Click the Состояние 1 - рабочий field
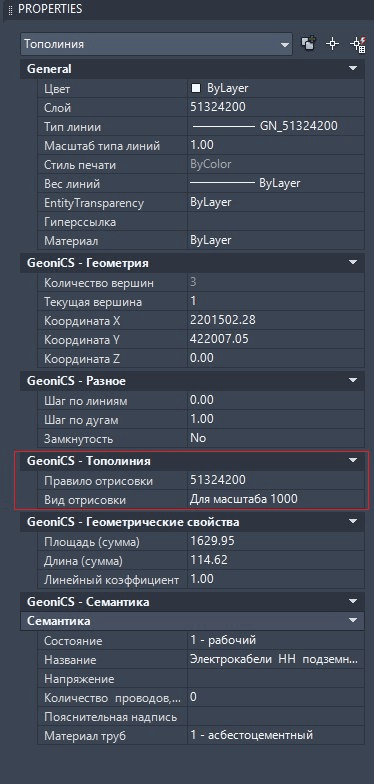 tap(276, 640)
